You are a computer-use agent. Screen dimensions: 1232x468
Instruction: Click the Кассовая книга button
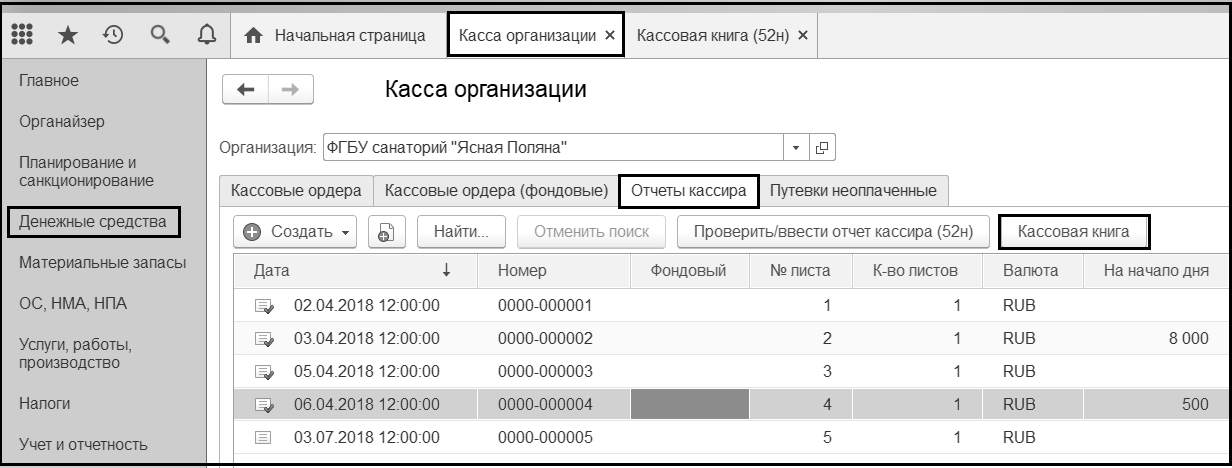pos(1073,232)
